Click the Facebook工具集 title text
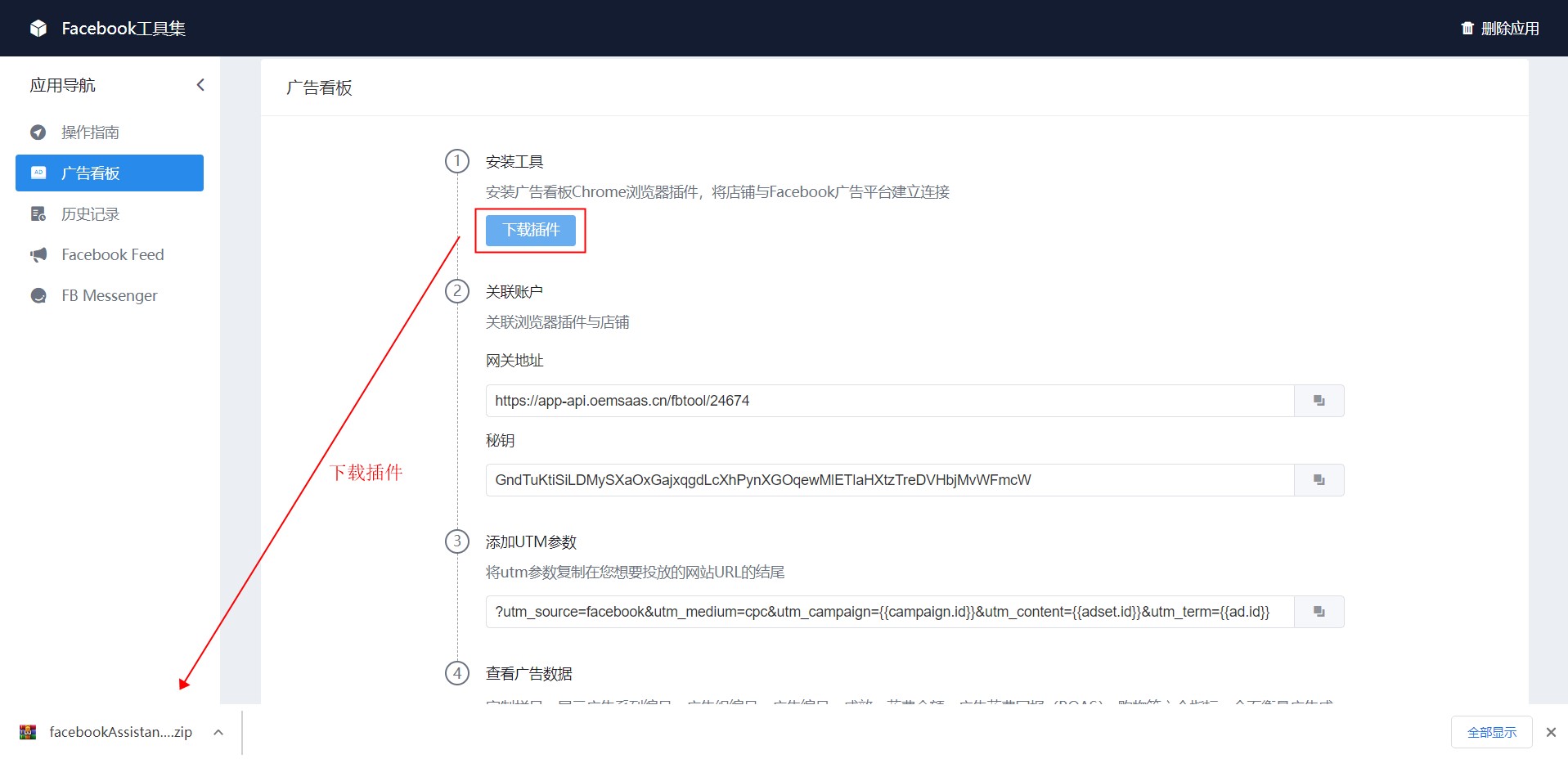The width and height of the screenshot is (1568, 759). (x=124, y=29)
